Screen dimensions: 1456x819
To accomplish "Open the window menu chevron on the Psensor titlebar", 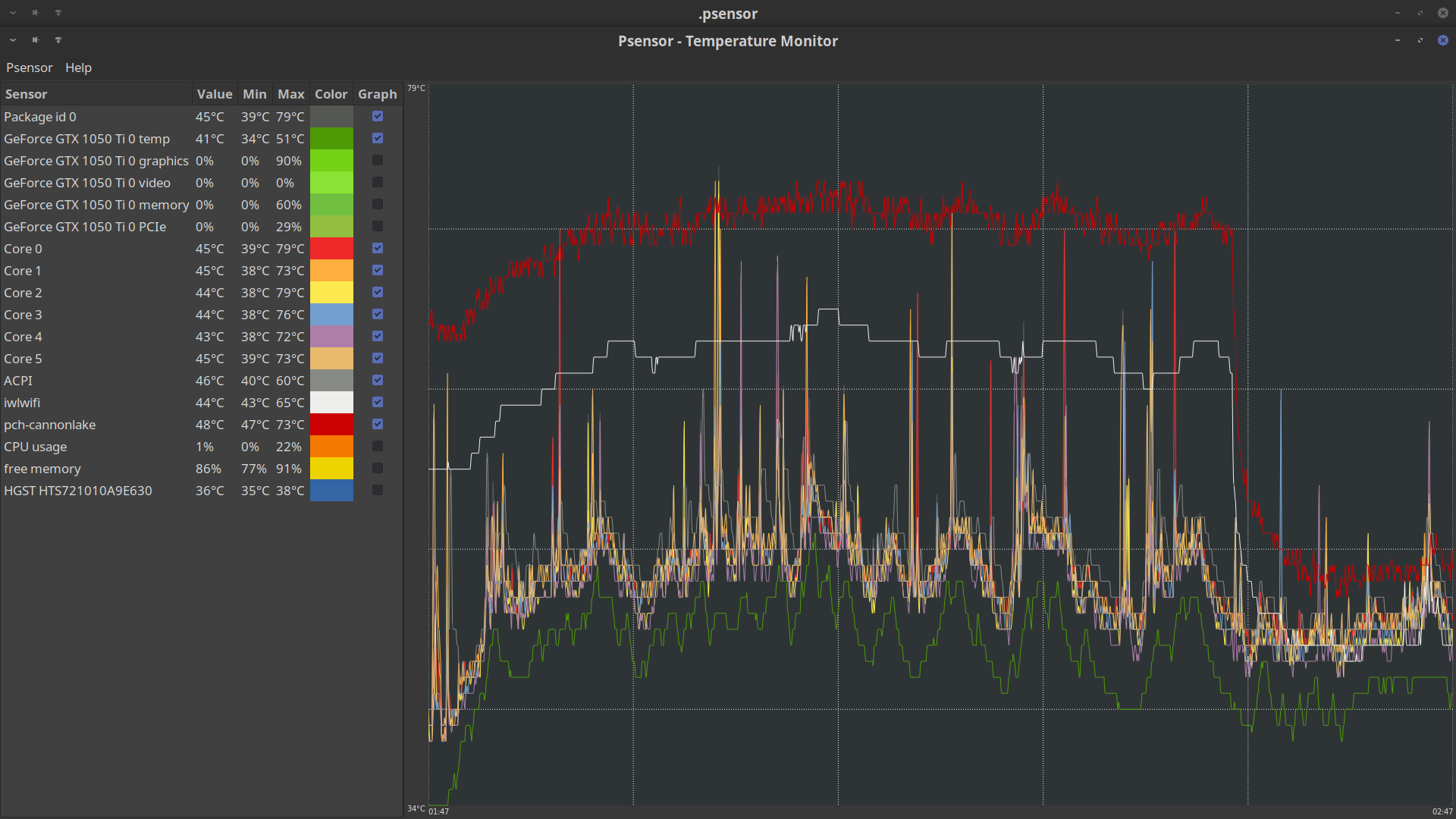I will [x=12, y=39].
